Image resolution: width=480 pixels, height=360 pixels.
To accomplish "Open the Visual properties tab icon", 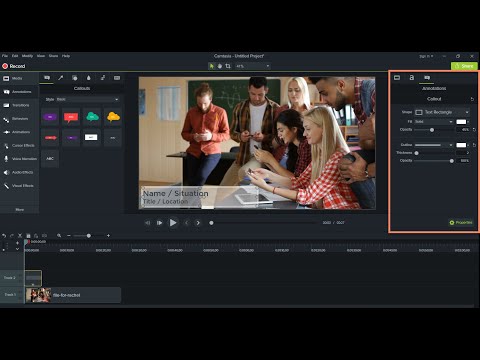I will click(397, 78).
